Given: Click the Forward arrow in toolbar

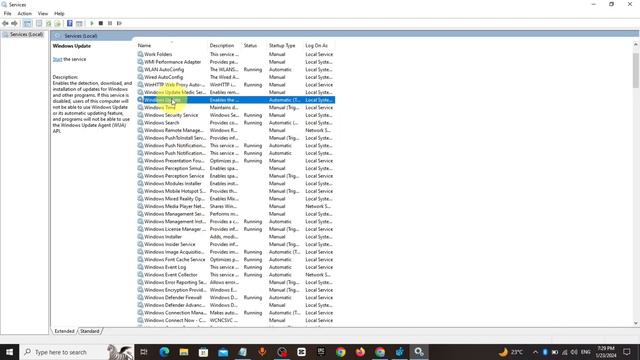Looking at the screenshot, I should coord(14,23).
